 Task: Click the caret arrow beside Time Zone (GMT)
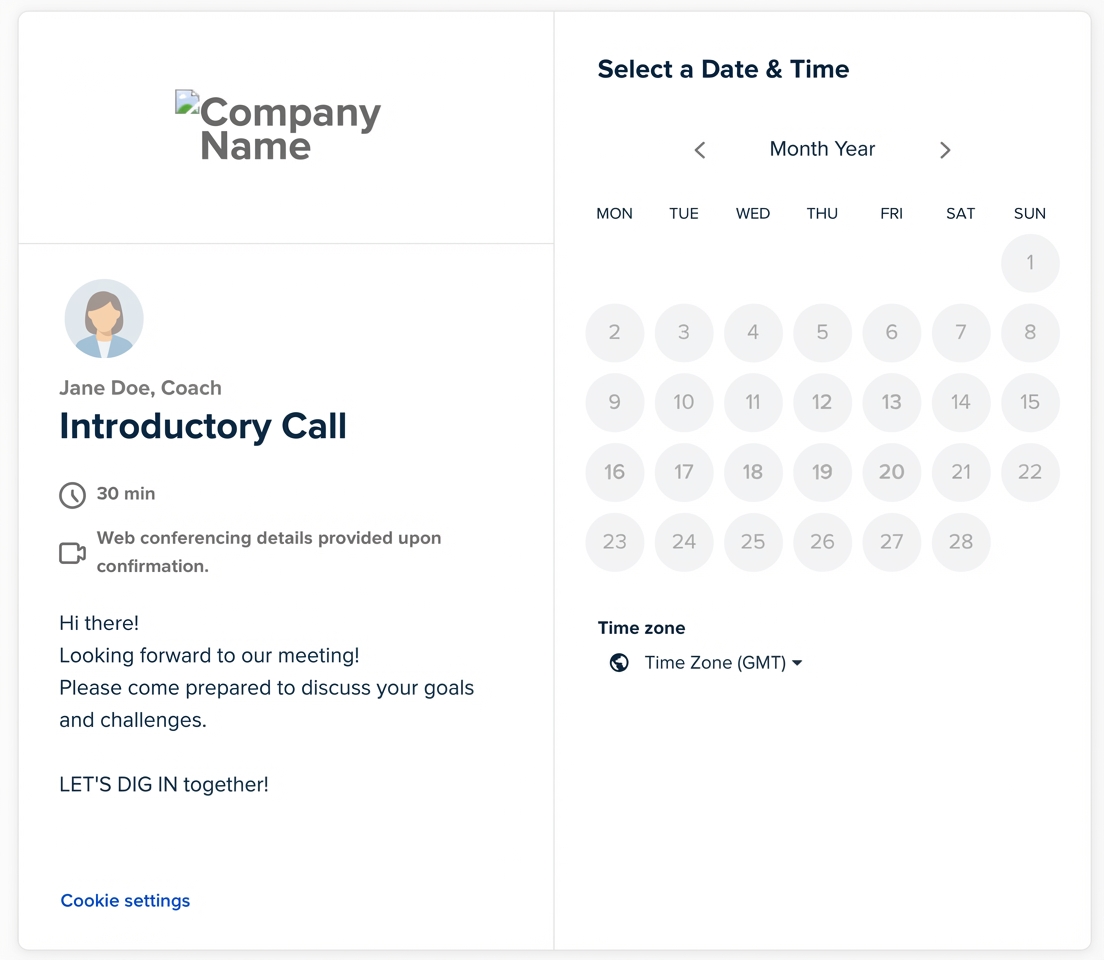coord(796,662)
